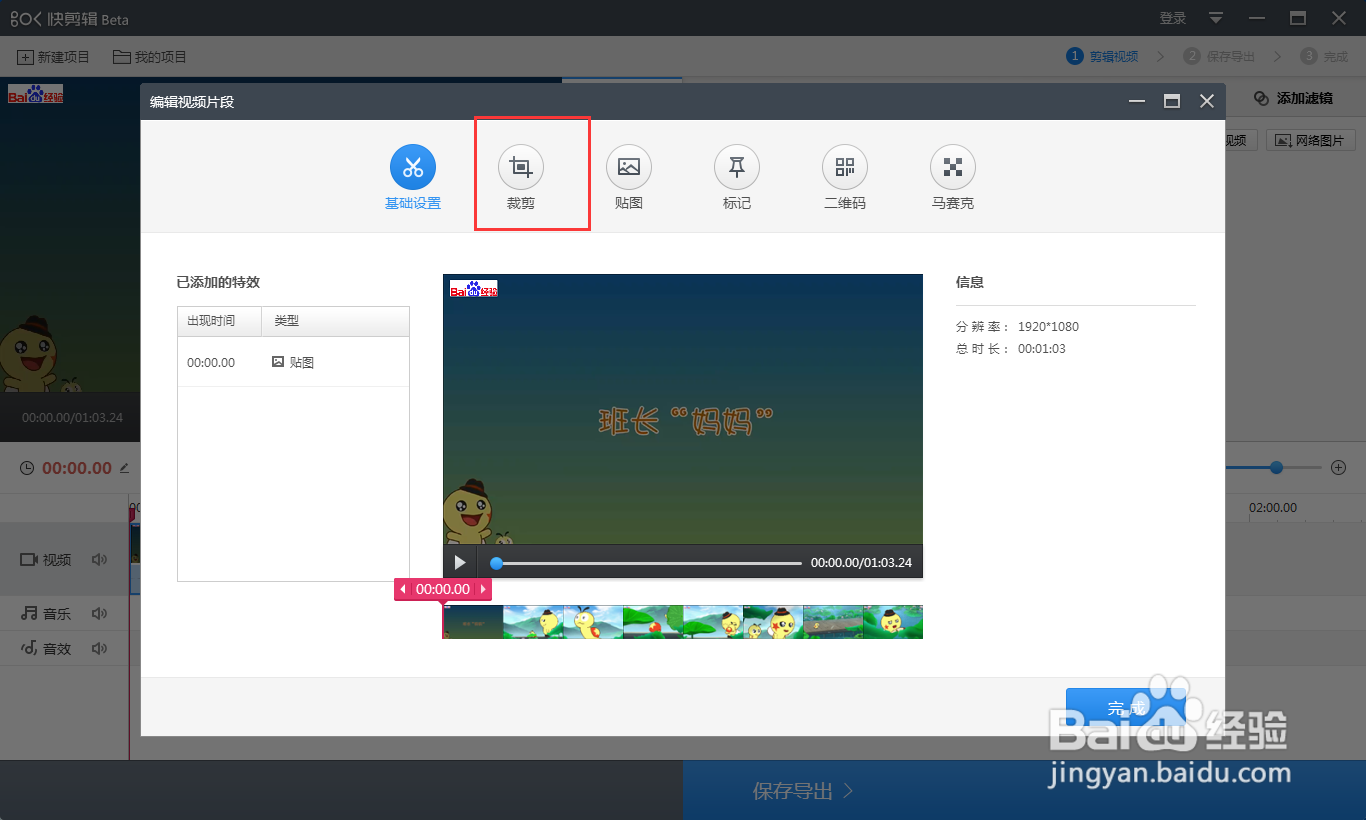
Task: Open the title bar dropdown menu icon
Action: pos(1216,18)
